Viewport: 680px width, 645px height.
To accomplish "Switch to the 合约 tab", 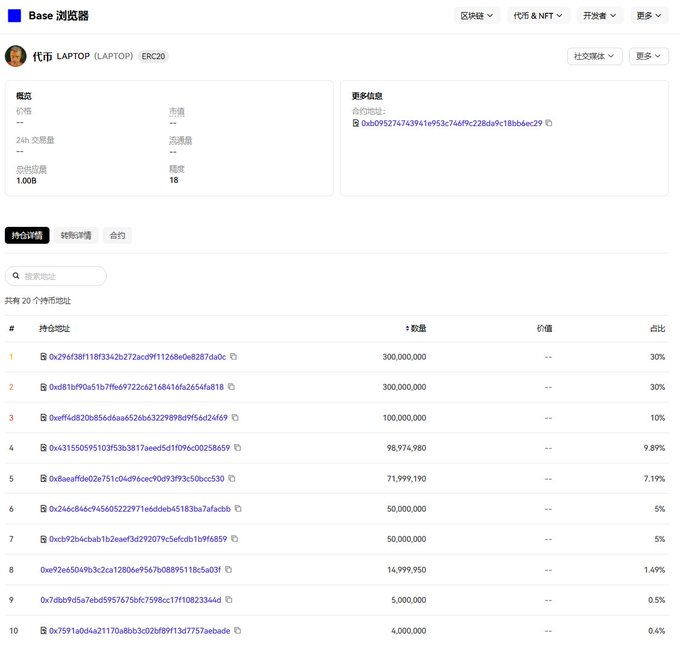I will coord(117,235).
